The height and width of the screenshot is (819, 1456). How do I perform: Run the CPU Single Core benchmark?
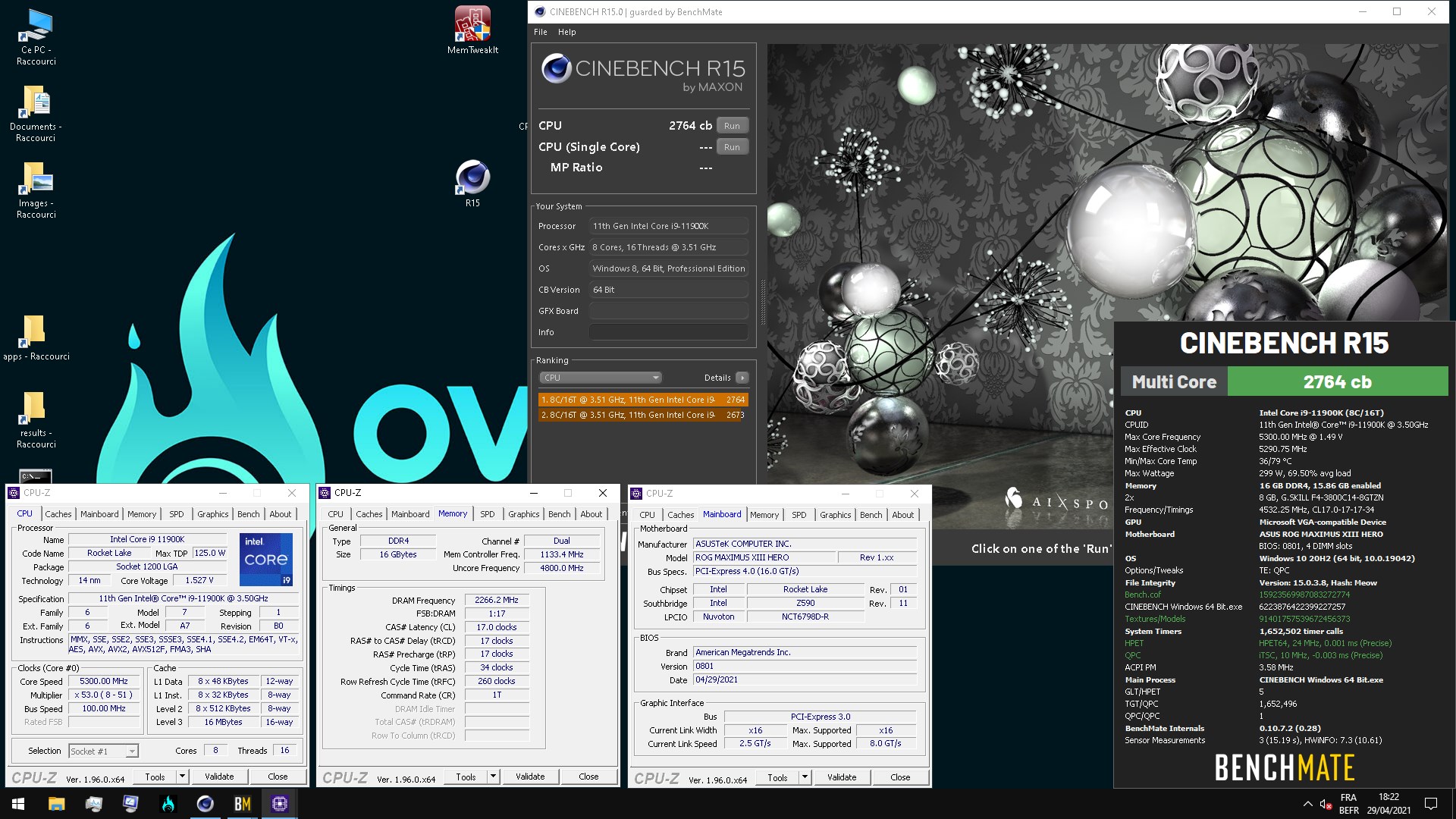point(732,147)
